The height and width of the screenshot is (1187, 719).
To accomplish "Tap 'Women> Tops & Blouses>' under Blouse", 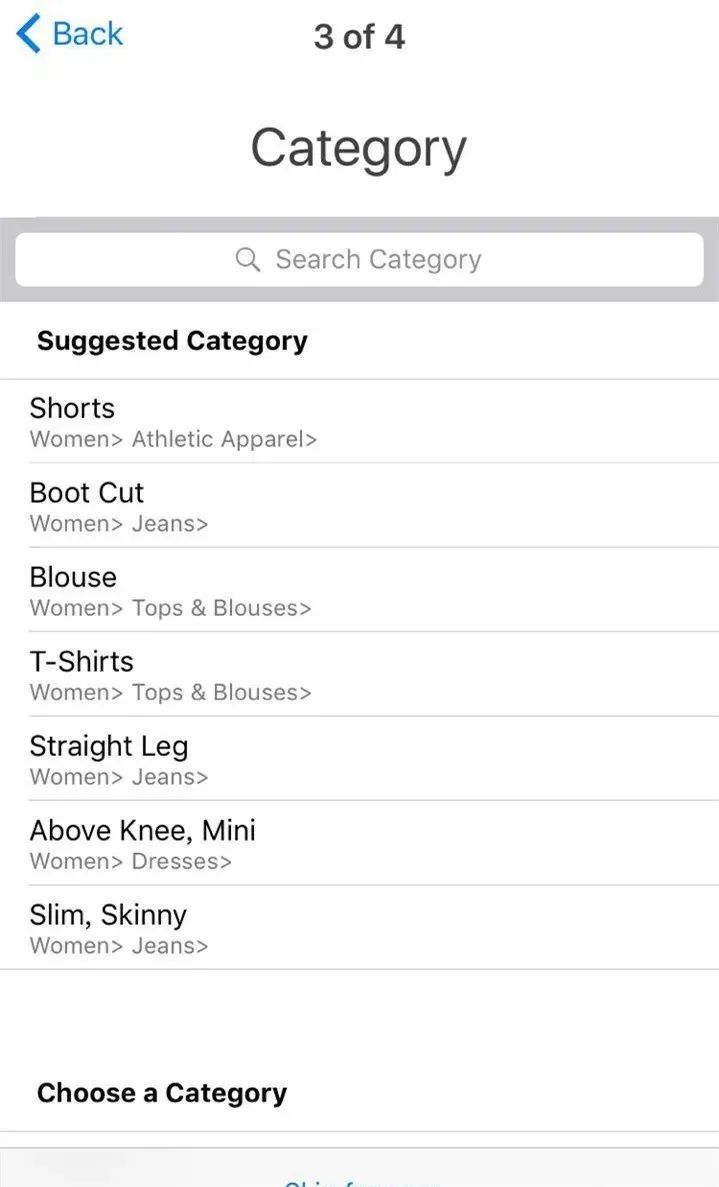I will tap(170, 608).
